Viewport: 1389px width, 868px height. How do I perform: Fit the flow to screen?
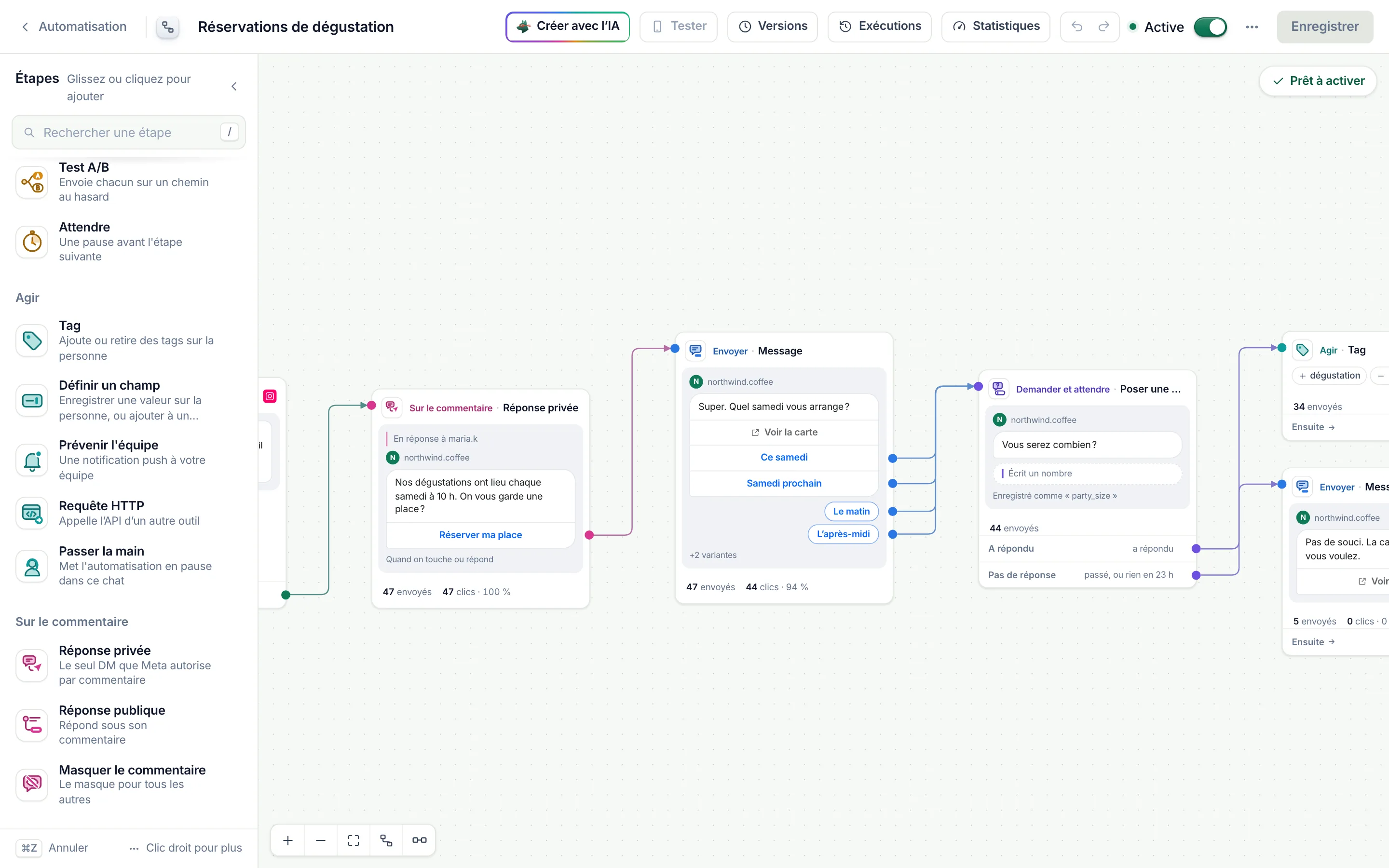(354, 840)
